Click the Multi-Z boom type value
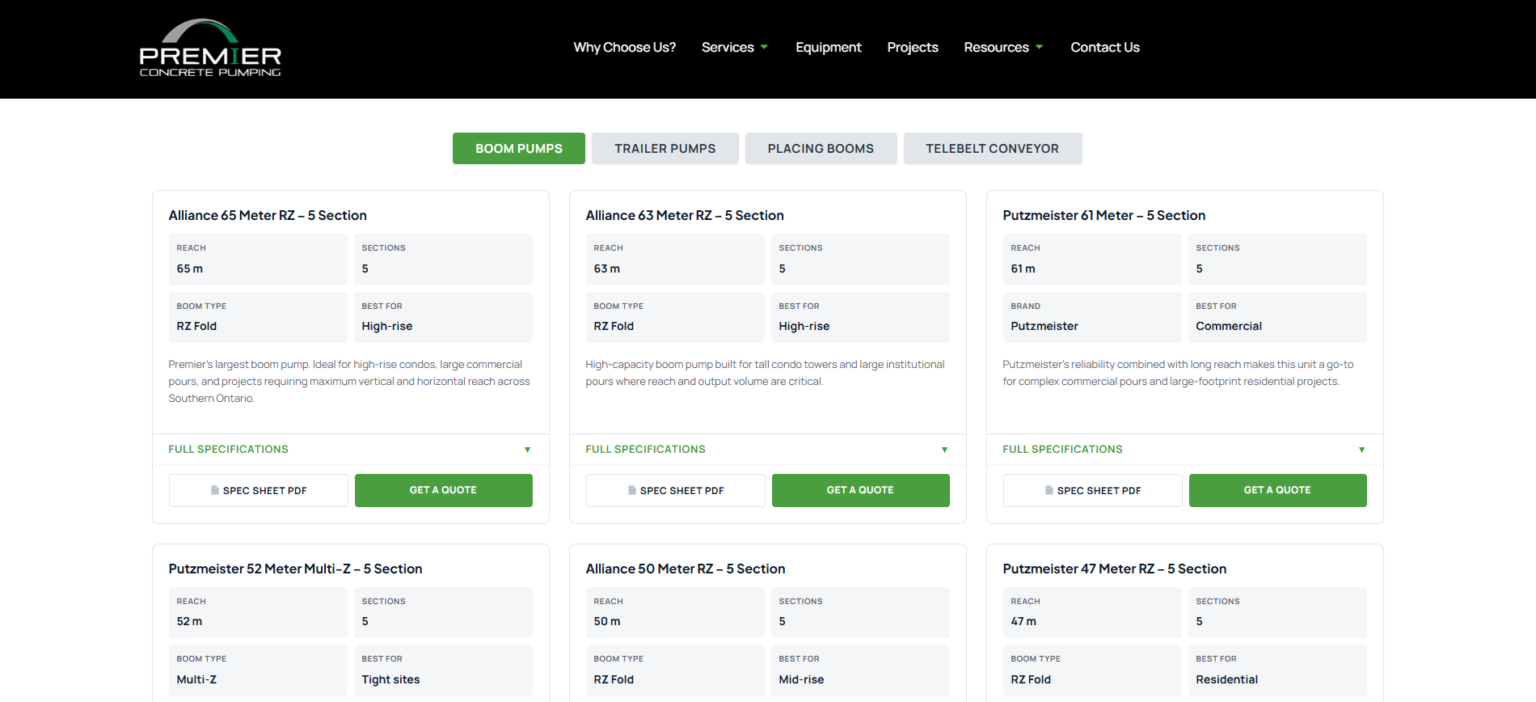Image resolution: width=1536 pixels, height=702 pixels. click(x=197, y=679)
